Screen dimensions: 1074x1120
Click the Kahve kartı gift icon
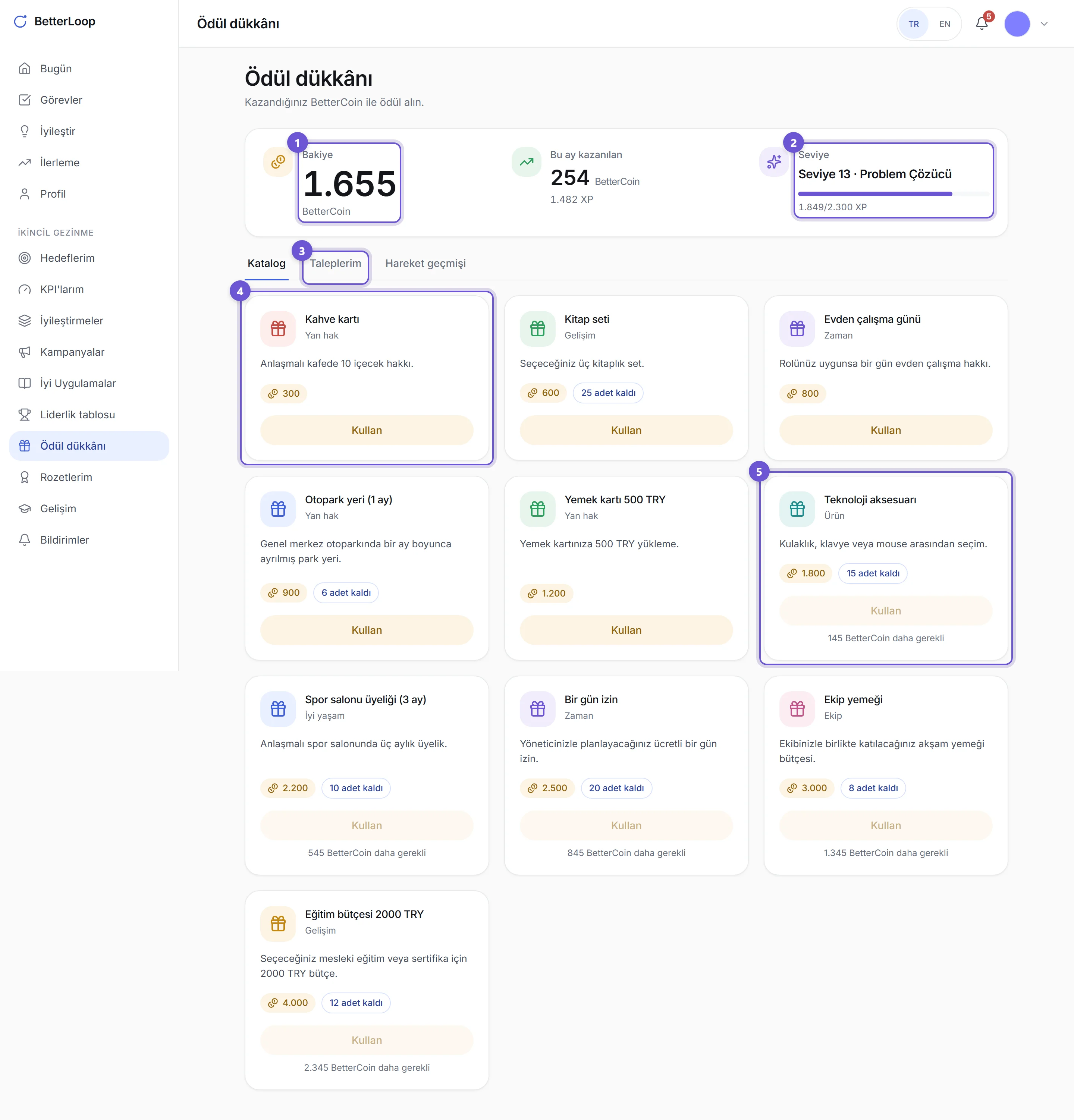click(278, 328)
